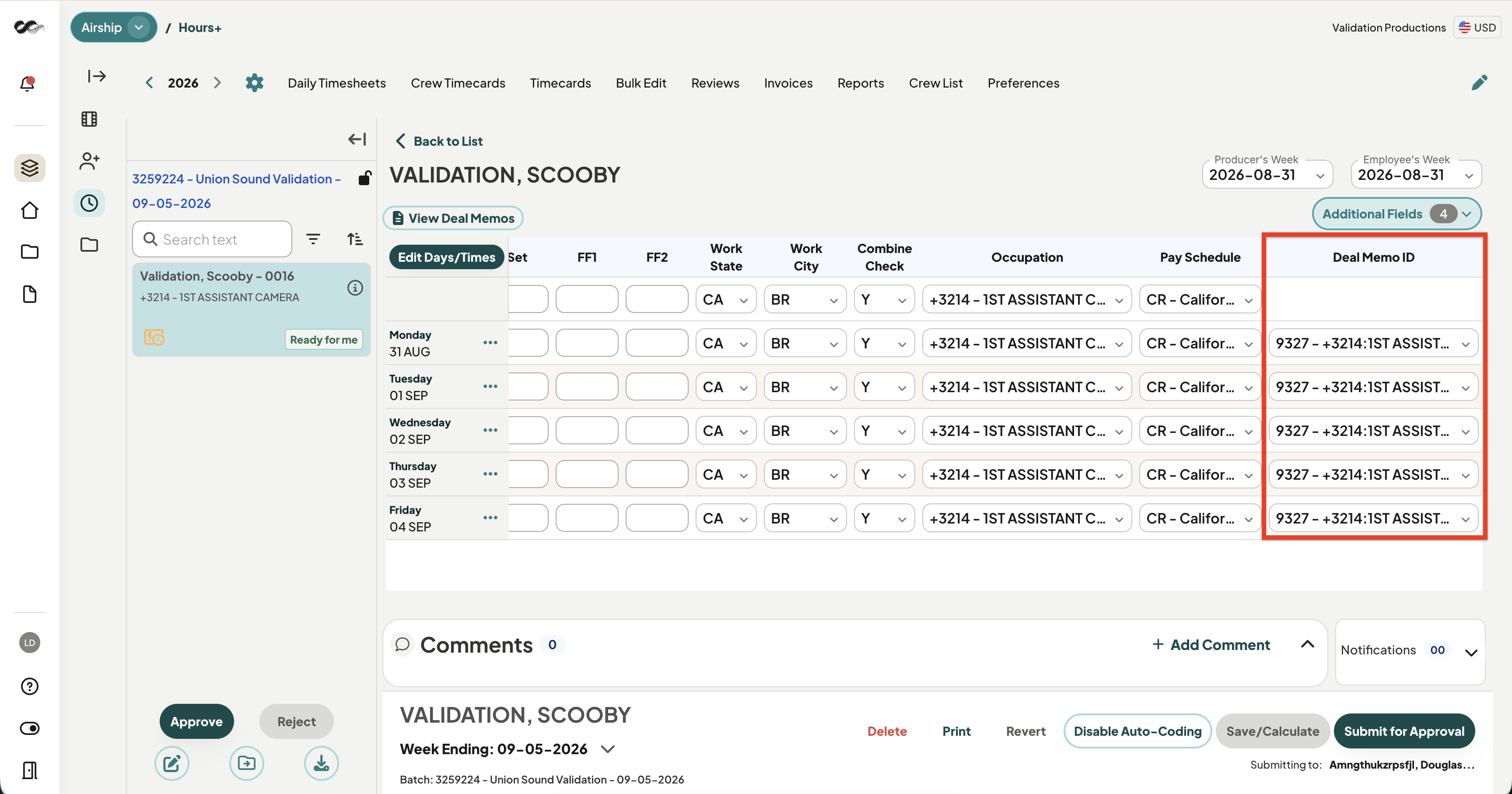Click the round edit icon below Approve
The height and width of the screenshot is (794, 1512).
[x=171, y=763]
